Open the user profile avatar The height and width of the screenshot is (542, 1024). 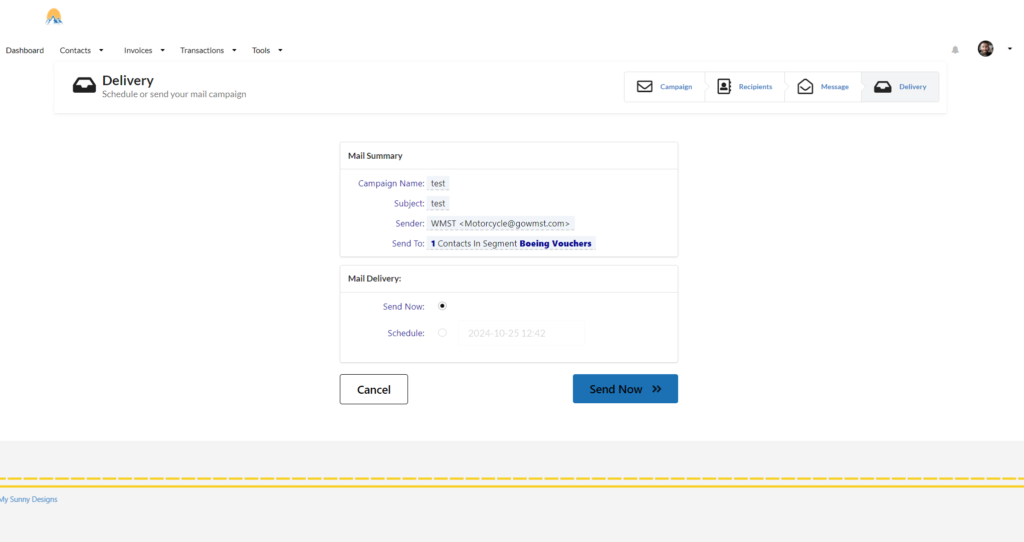point(985,49)
